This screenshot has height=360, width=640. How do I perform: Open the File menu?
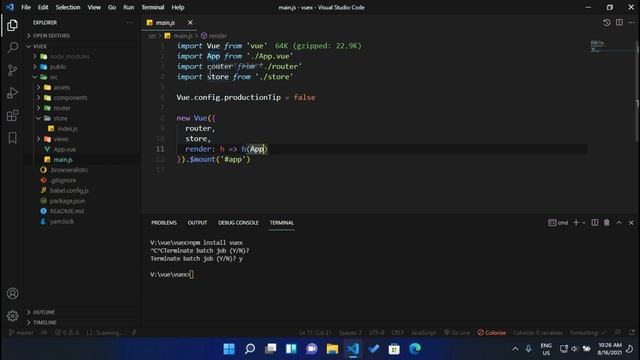pos(26,7)
